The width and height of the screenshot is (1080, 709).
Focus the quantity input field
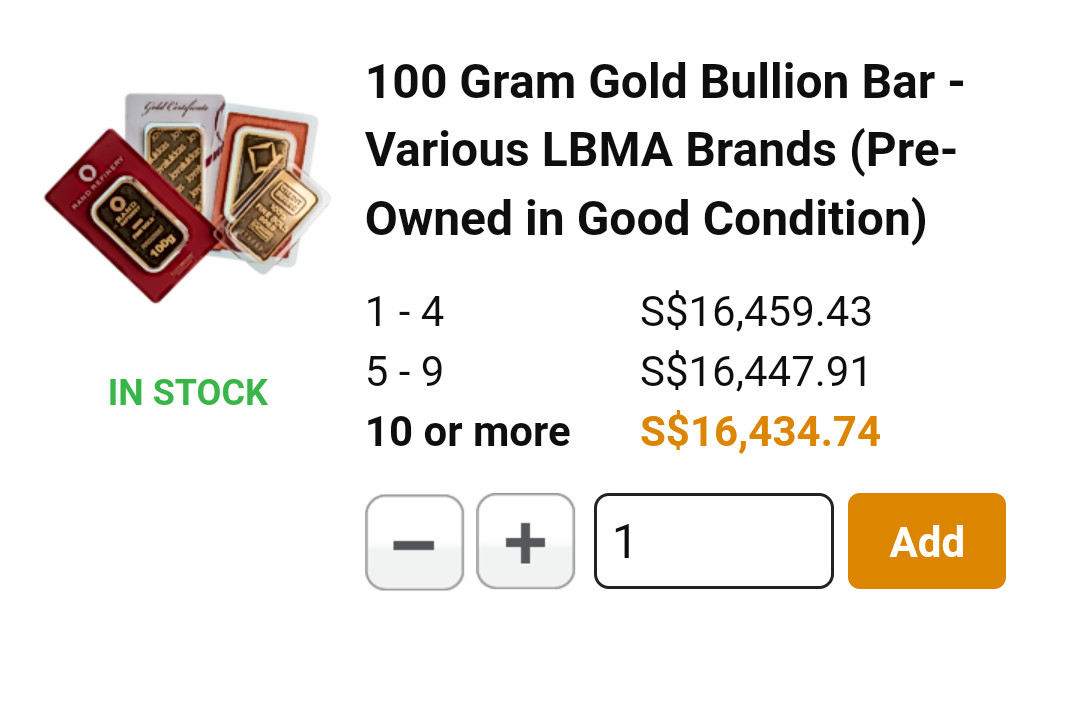click(x=713, y=541)
